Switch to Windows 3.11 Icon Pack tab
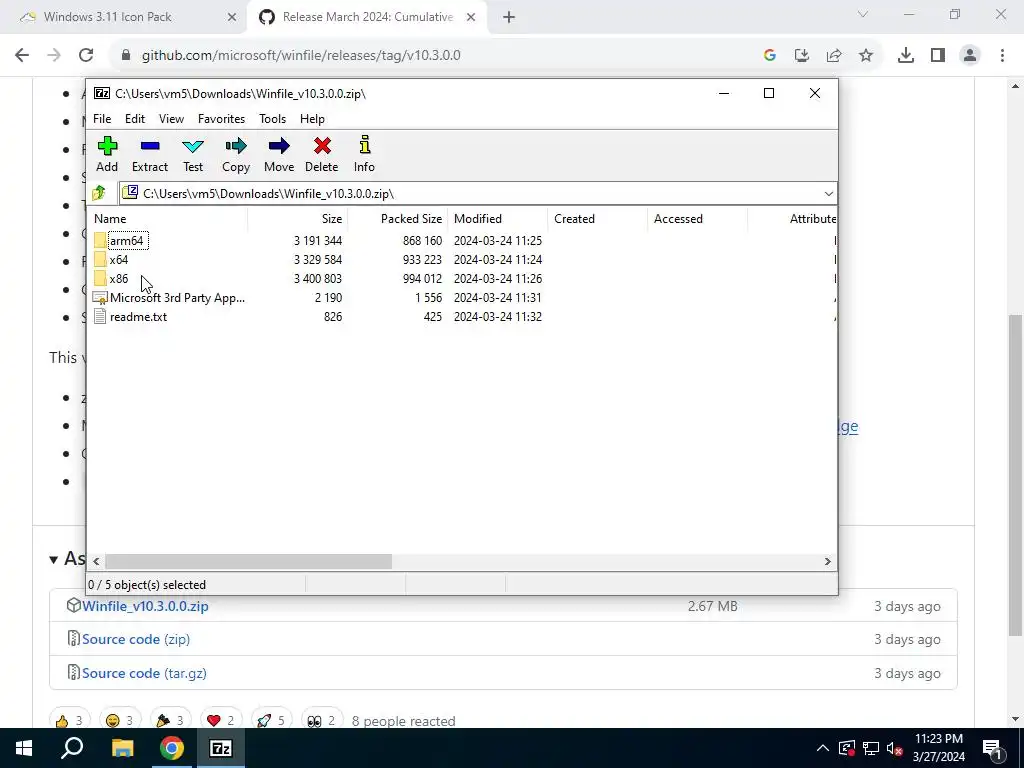Viewport: 1024px width, 768px height. tap(108, 17)
